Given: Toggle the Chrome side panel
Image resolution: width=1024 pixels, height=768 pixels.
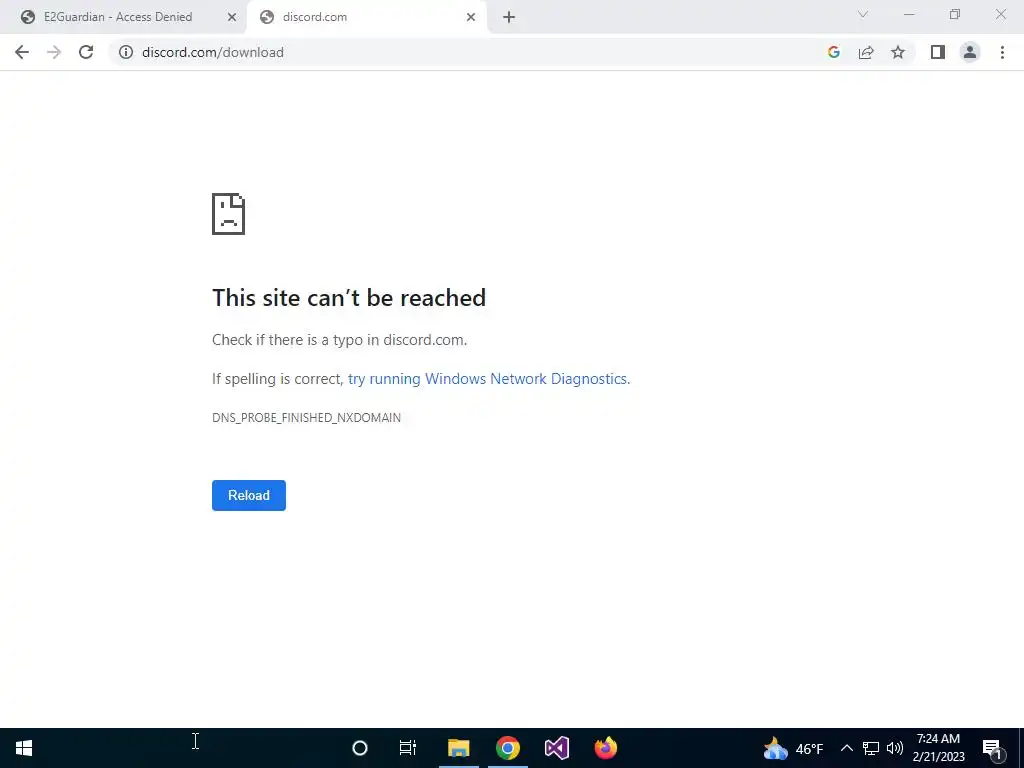Looking at the screenshot, I should [938, 52].
